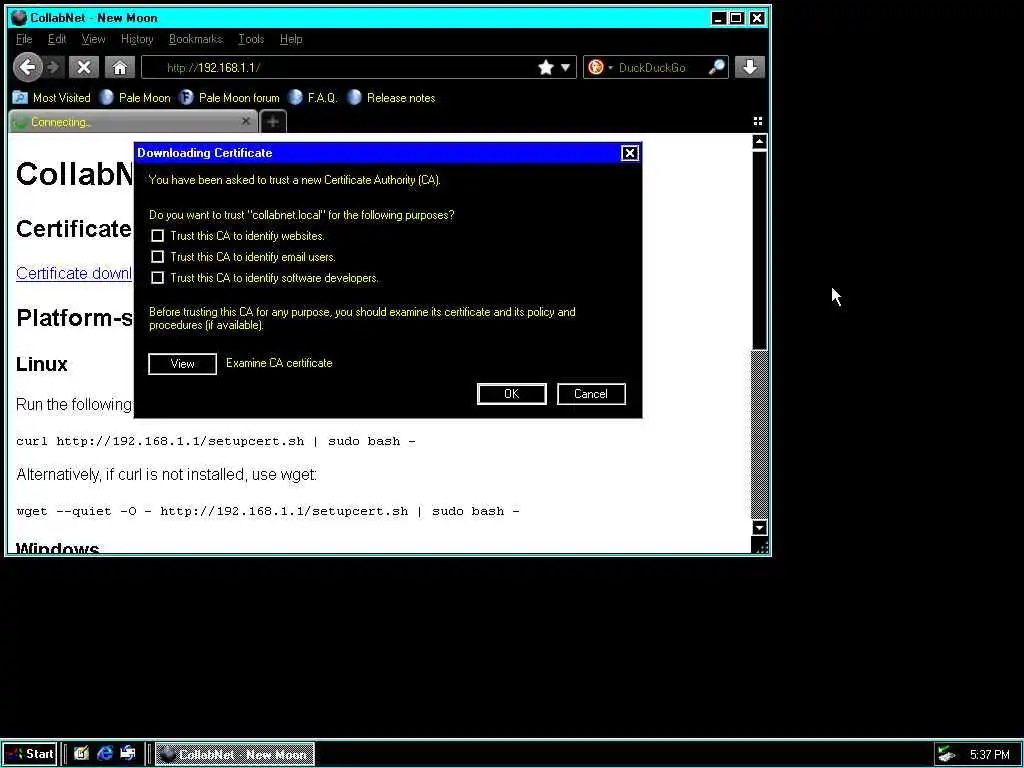Screen dimensions: 1024x768
Task: Click the Certificate download link on page
Action: pyautogui.click(x=74, y=273)
